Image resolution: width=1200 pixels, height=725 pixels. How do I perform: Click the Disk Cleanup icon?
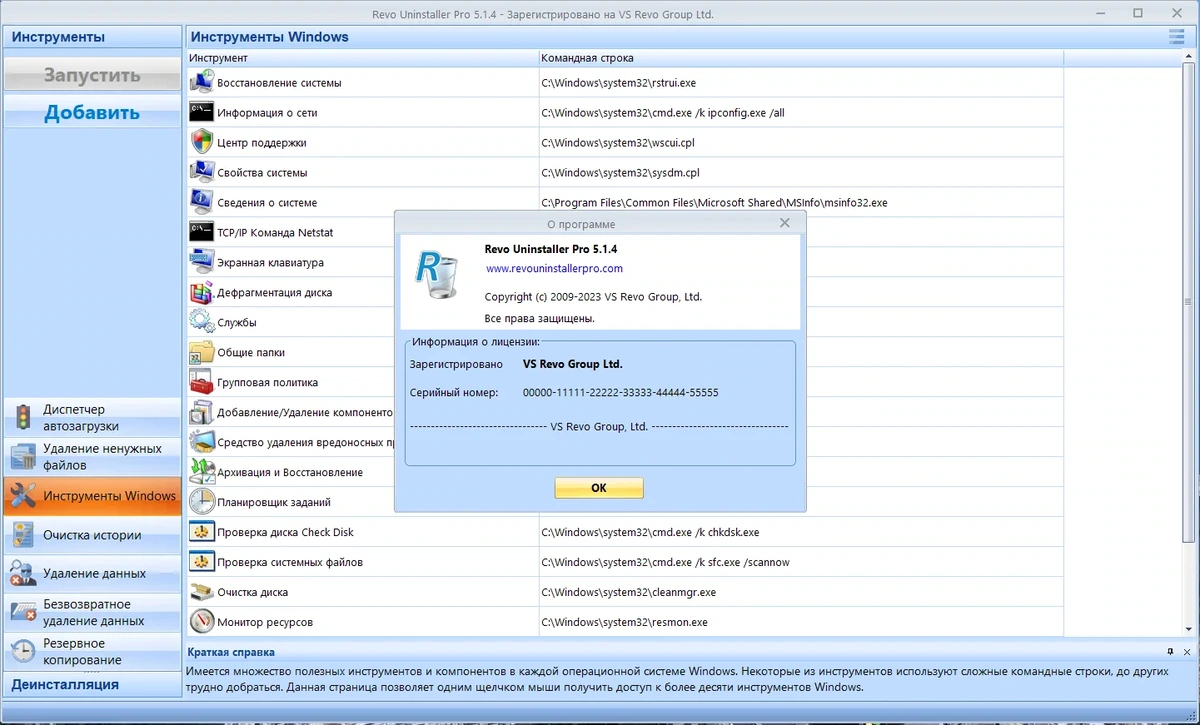pos(202,592)
